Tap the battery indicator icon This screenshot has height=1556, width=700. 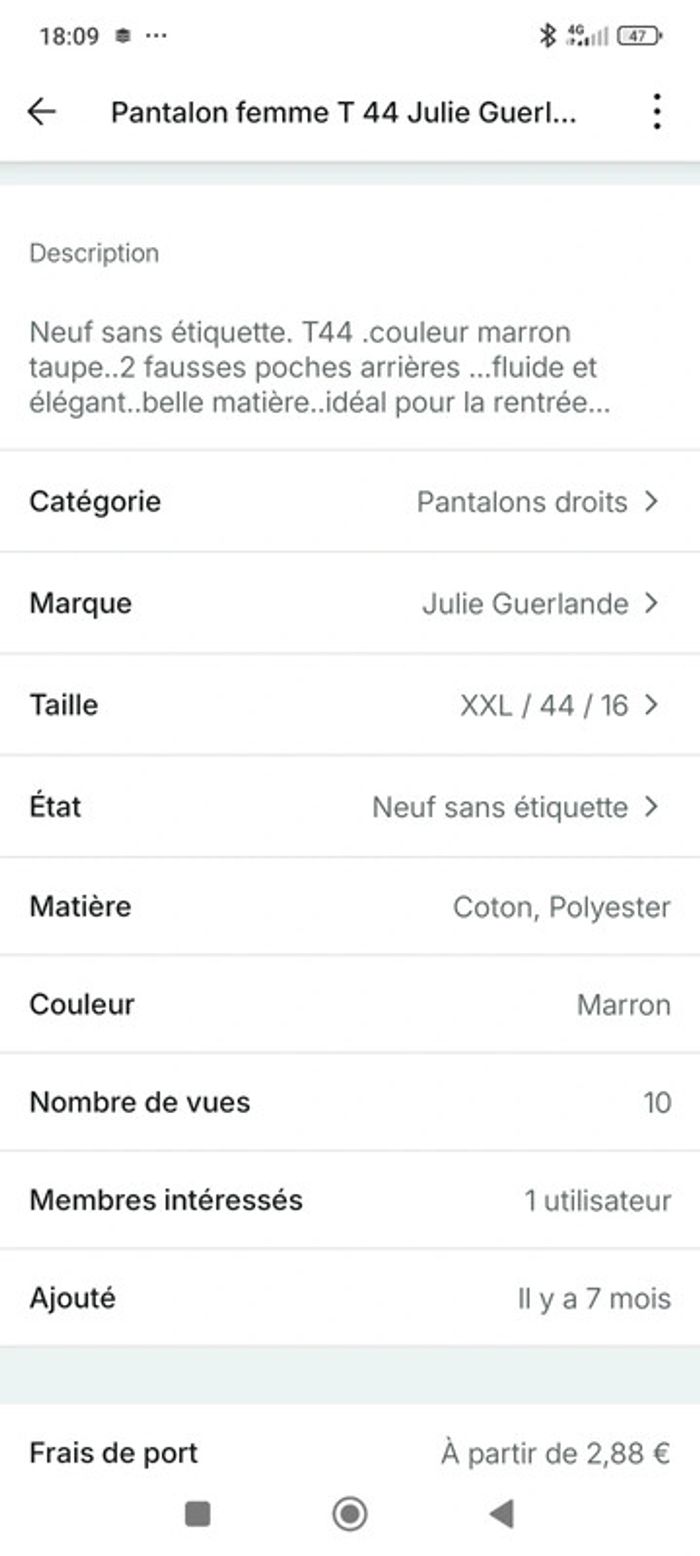point(639,36)
